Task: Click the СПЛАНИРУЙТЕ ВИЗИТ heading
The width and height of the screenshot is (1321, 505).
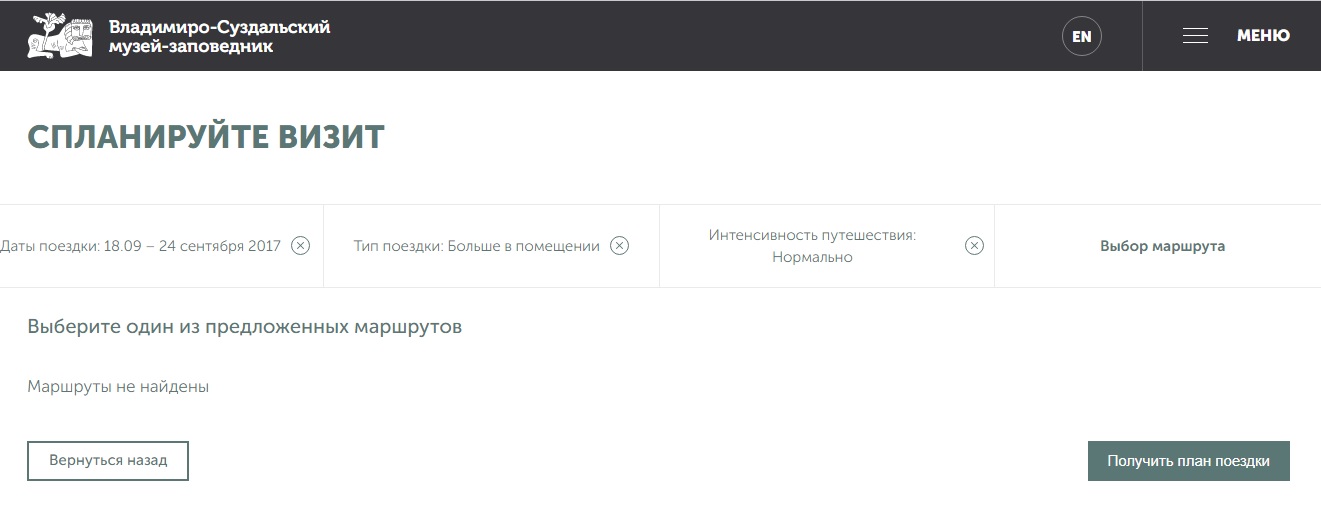Action: coord(206,137)
